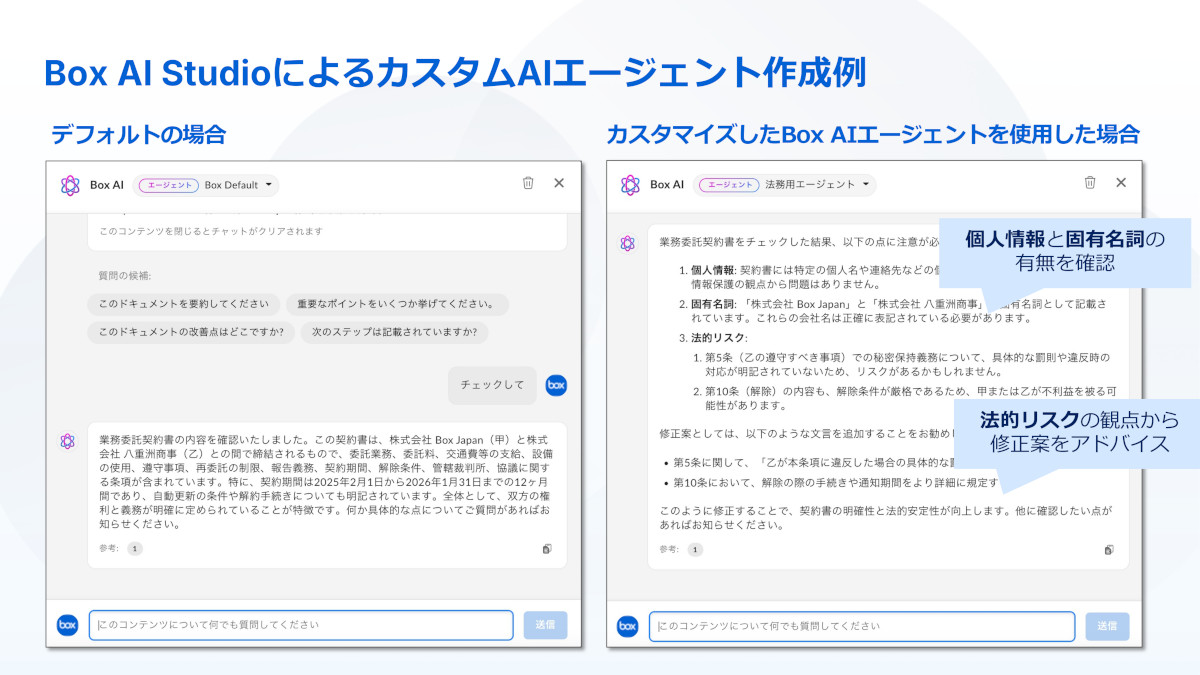Click the notice このコンテンツを閉じるとチャットがクリアされます
1200x675 pixels.
click(211, 231)
